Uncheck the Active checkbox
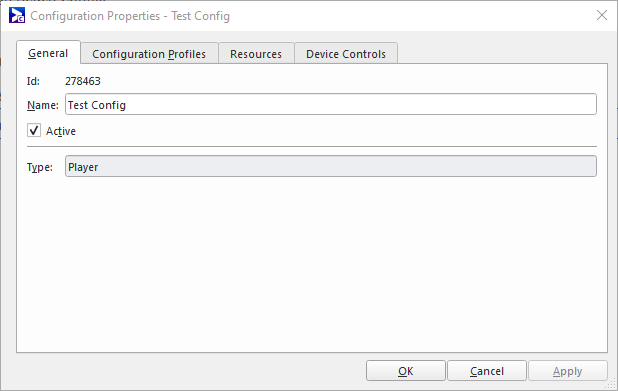This screenshot has height=391, width=618. [x=34, y=130]
